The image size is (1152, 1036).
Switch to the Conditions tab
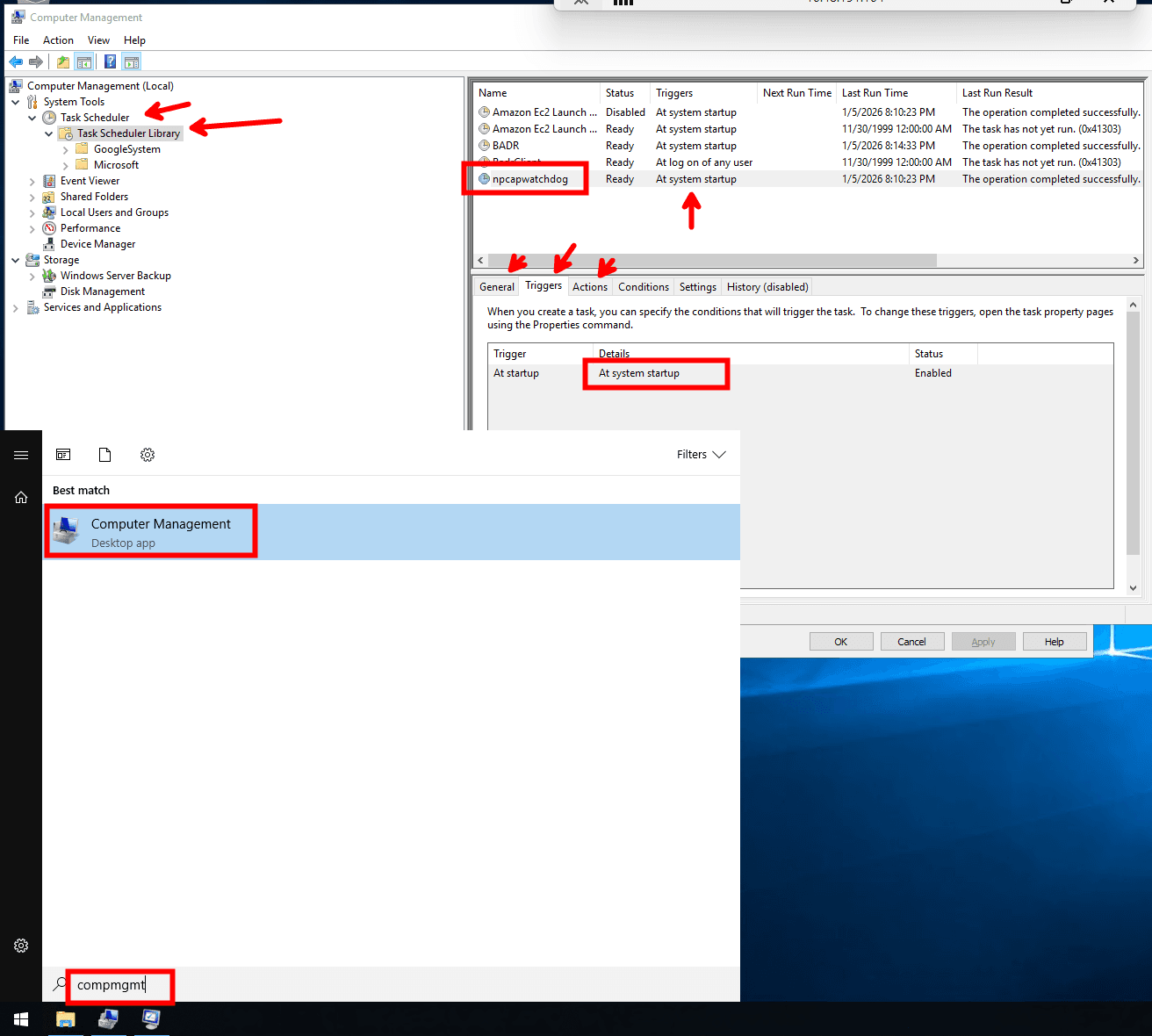tap(643, 287)
